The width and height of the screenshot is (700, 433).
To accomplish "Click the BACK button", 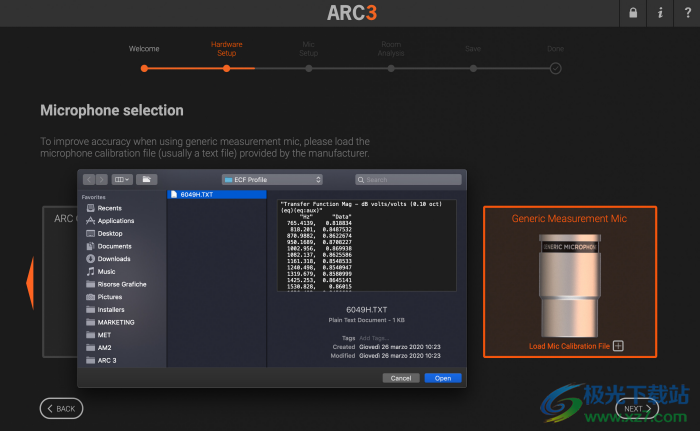I will pyautogui.click(x=61, y=408).
